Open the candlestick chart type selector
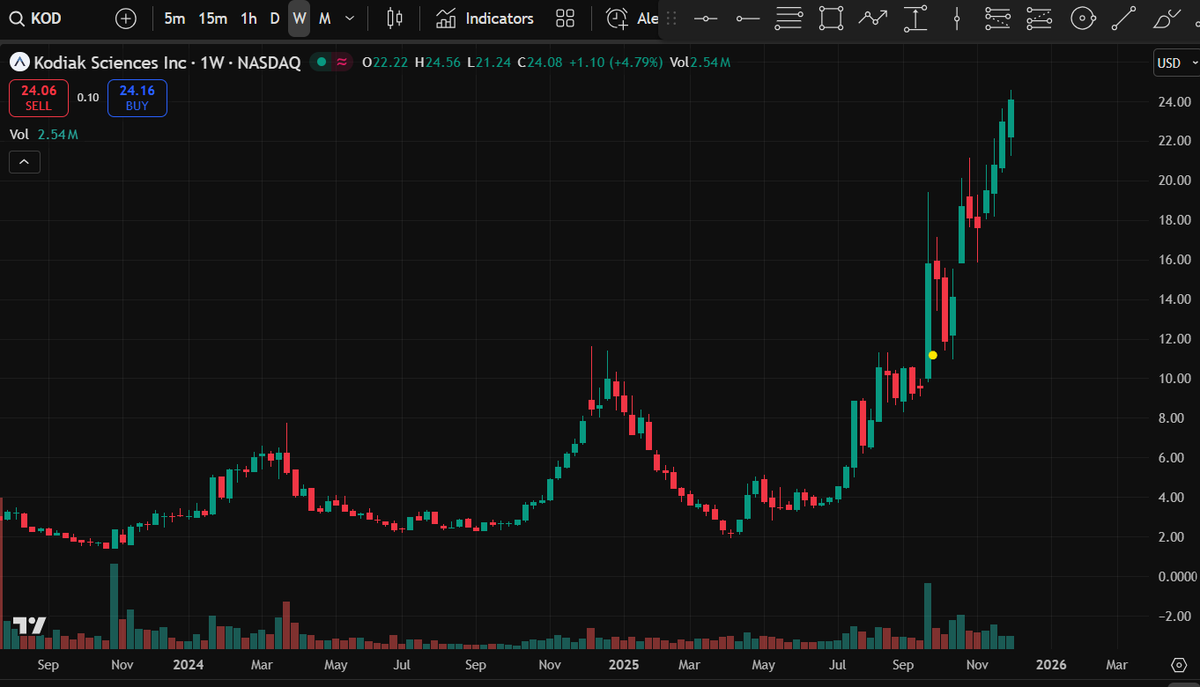This screenshot has width=1200, height=687. pos(394,18)
